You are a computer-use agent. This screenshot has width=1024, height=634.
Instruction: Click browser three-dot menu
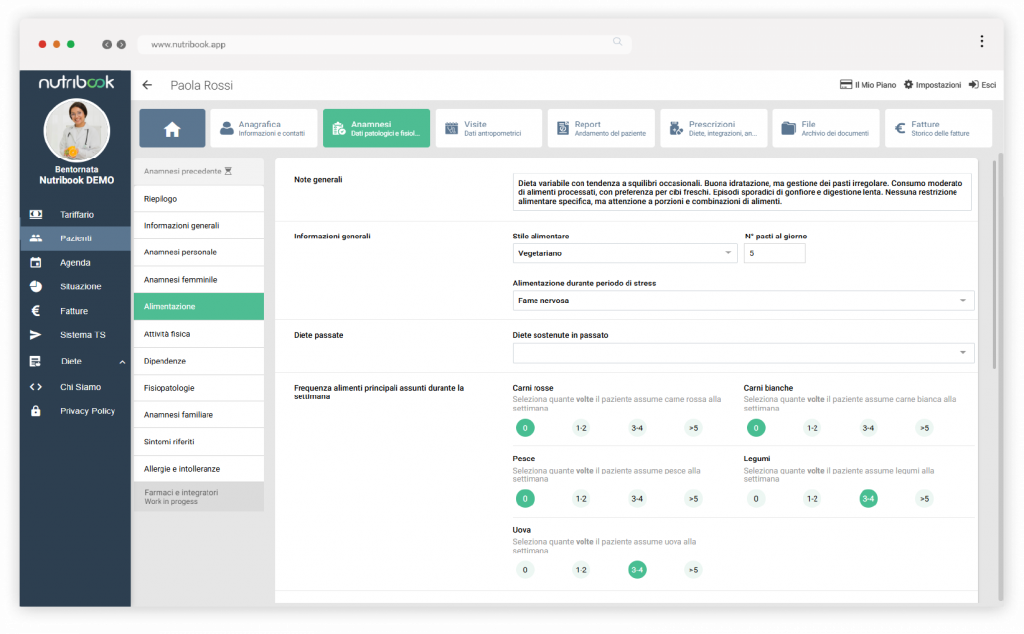click(x=981, y=42)
